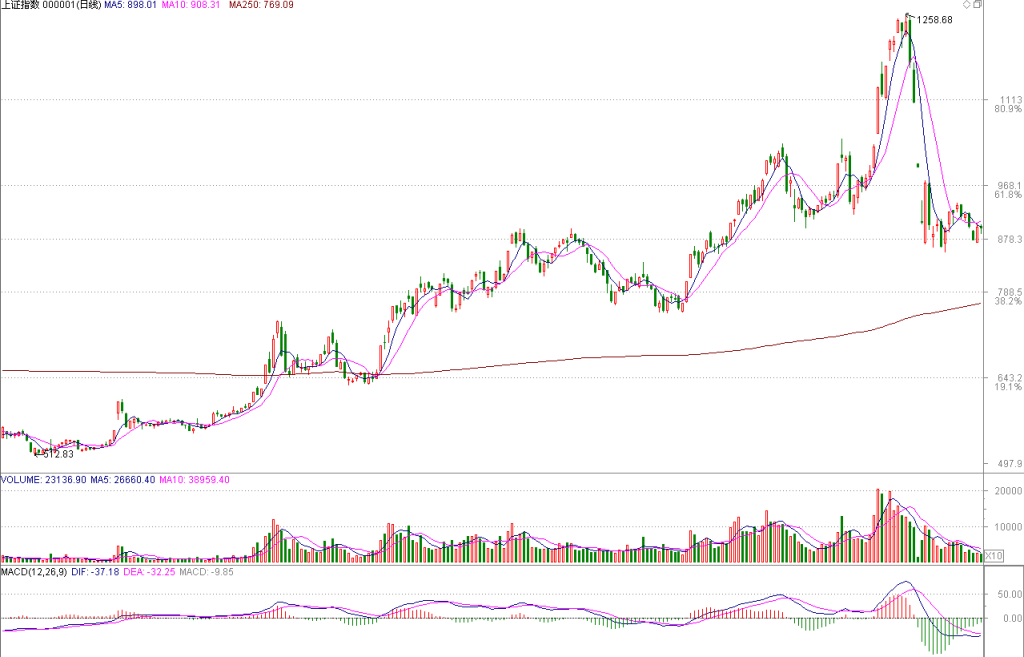Click the 19.1% retracement level label
Image resolution: width=1024 pixels, height=657 pixels.
point(1008,387)
